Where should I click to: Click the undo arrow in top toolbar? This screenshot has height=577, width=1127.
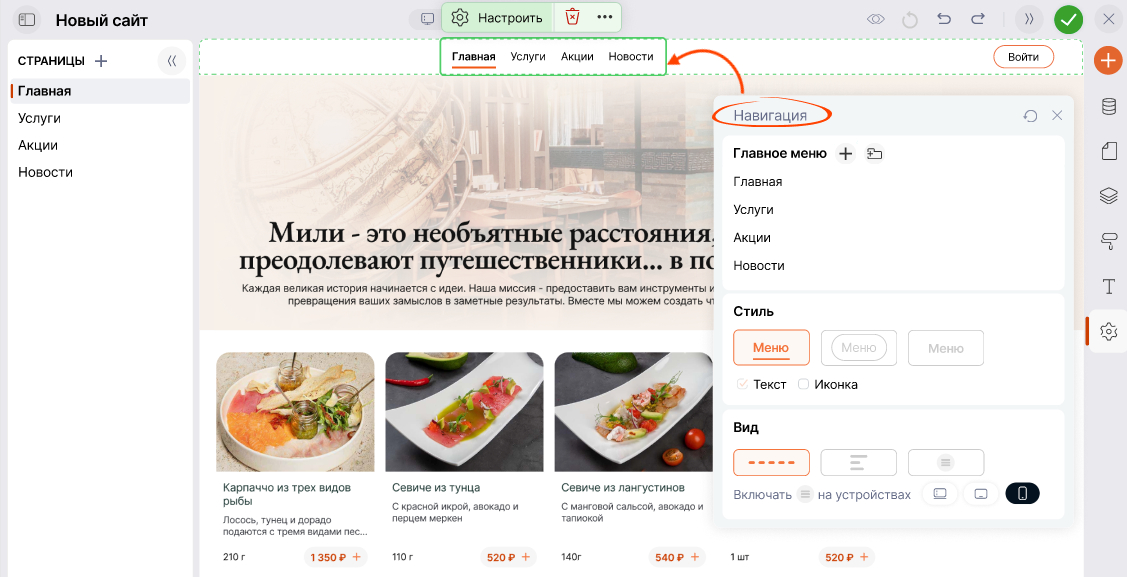tap(944, 19)
